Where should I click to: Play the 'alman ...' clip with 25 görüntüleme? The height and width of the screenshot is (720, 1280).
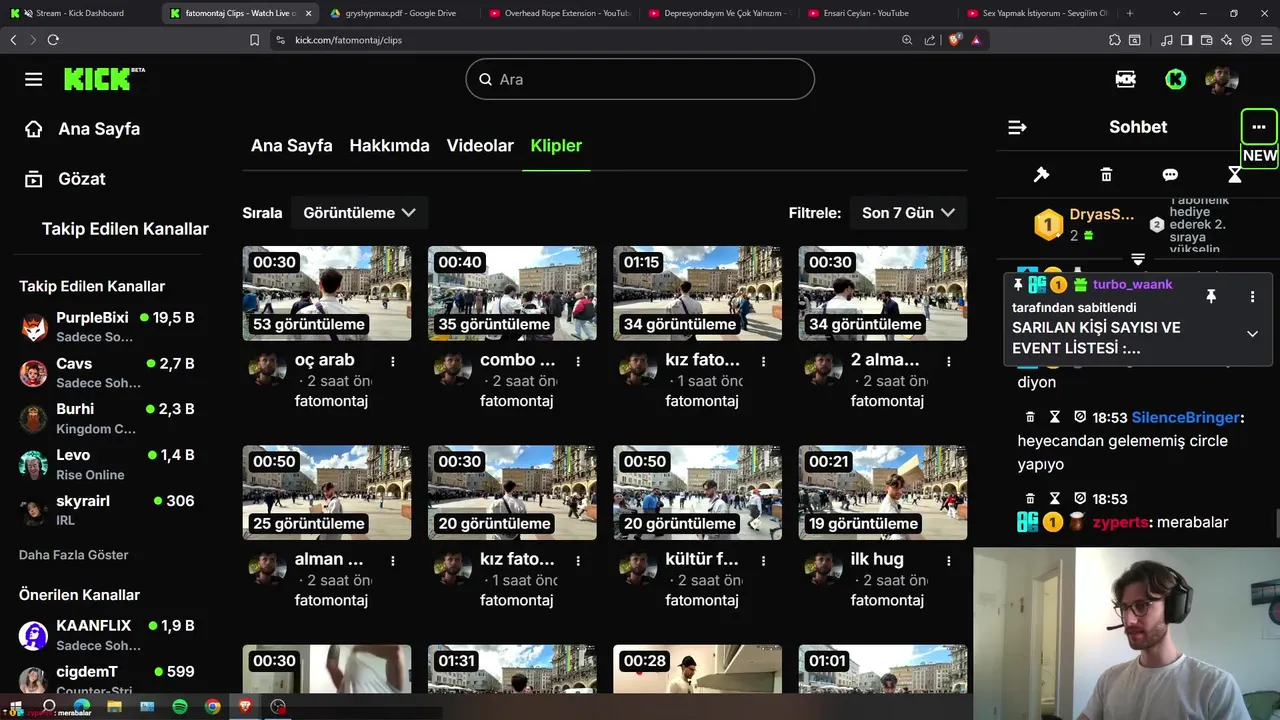(x=327, y=492)
